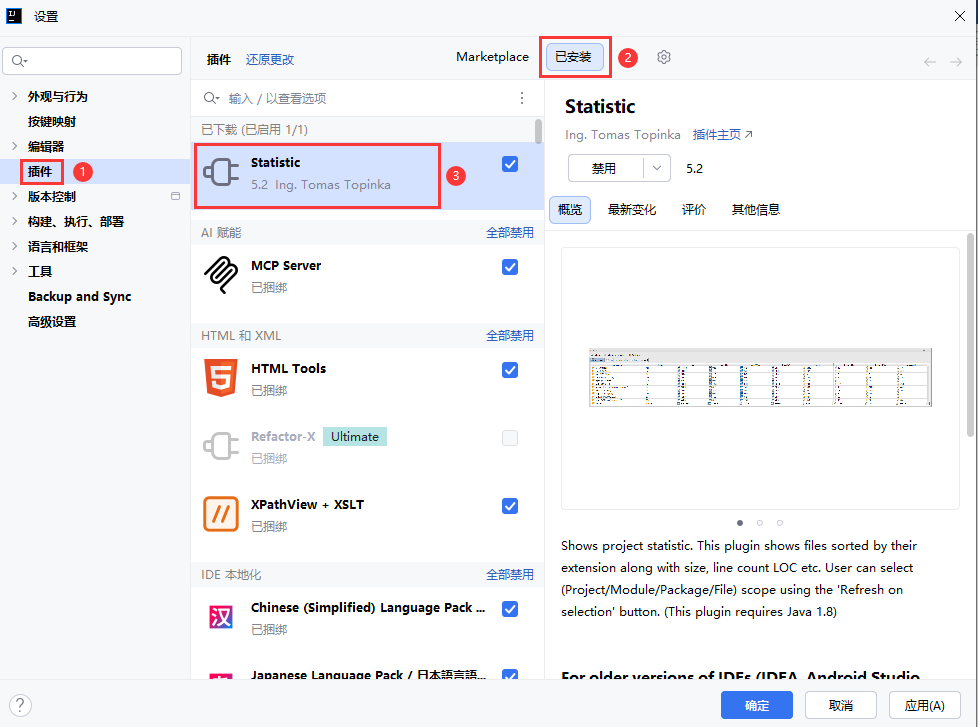Click the plugin settings gear icon

pos(664,57)
